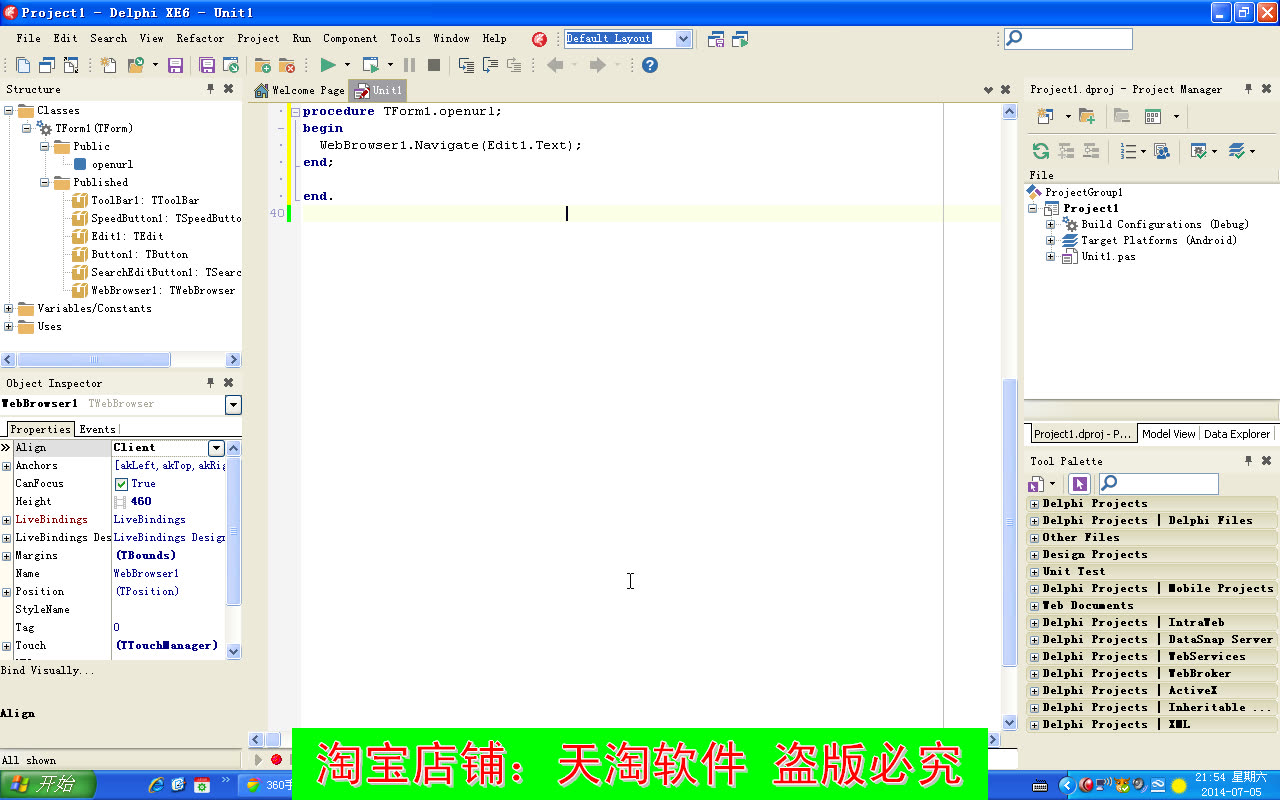Open the Default Layout dropdown
This screenshot has width=1280, height=800.
click(x=684, y=38)
